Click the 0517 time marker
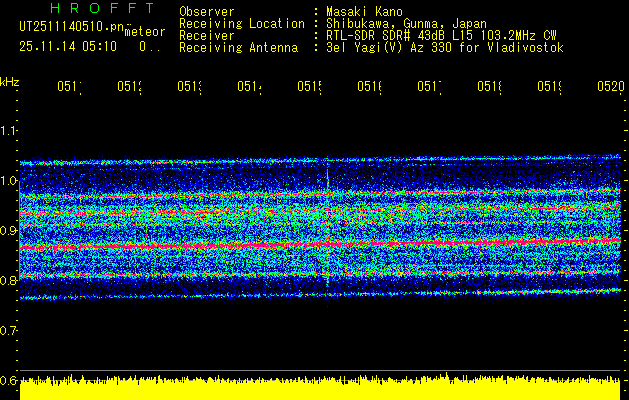This screenshot has width=629, height=400. coord(430,86)
